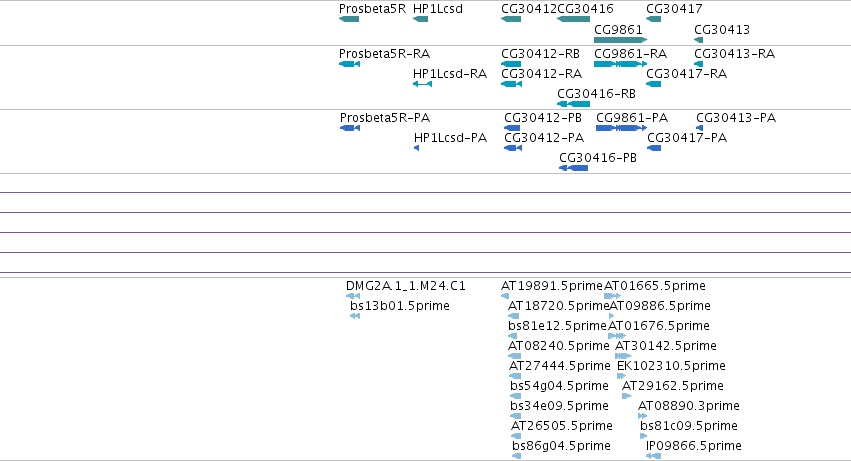Viewport: 851px width, 461px height.
Task: Open transcript CG30417-RA label
Action: pyautogui.click(x=687, y=74)
